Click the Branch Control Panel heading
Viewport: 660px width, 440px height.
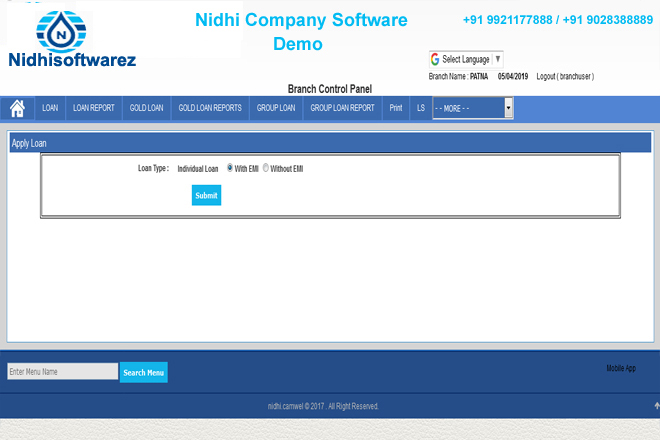coord(330,89)
